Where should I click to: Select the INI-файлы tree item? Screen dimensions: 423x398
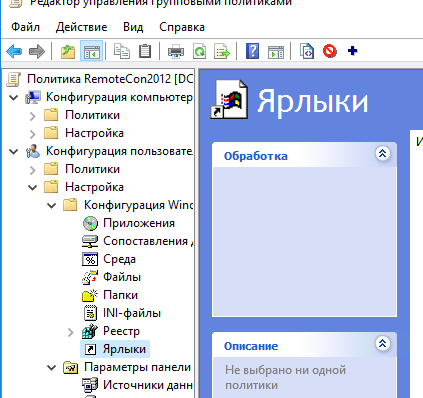click(x=132, y=313)
